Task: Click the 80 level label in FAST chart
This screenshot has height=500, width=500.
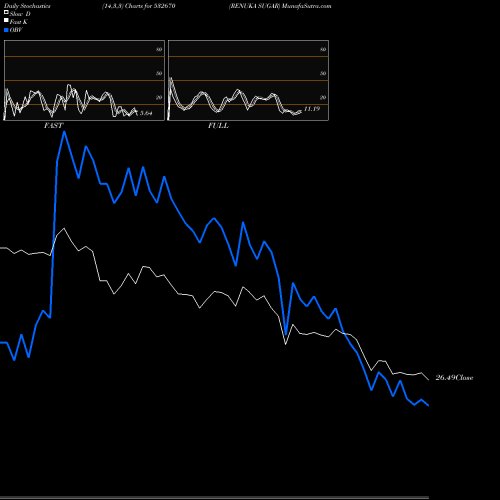Action: (x=159, y=49)
